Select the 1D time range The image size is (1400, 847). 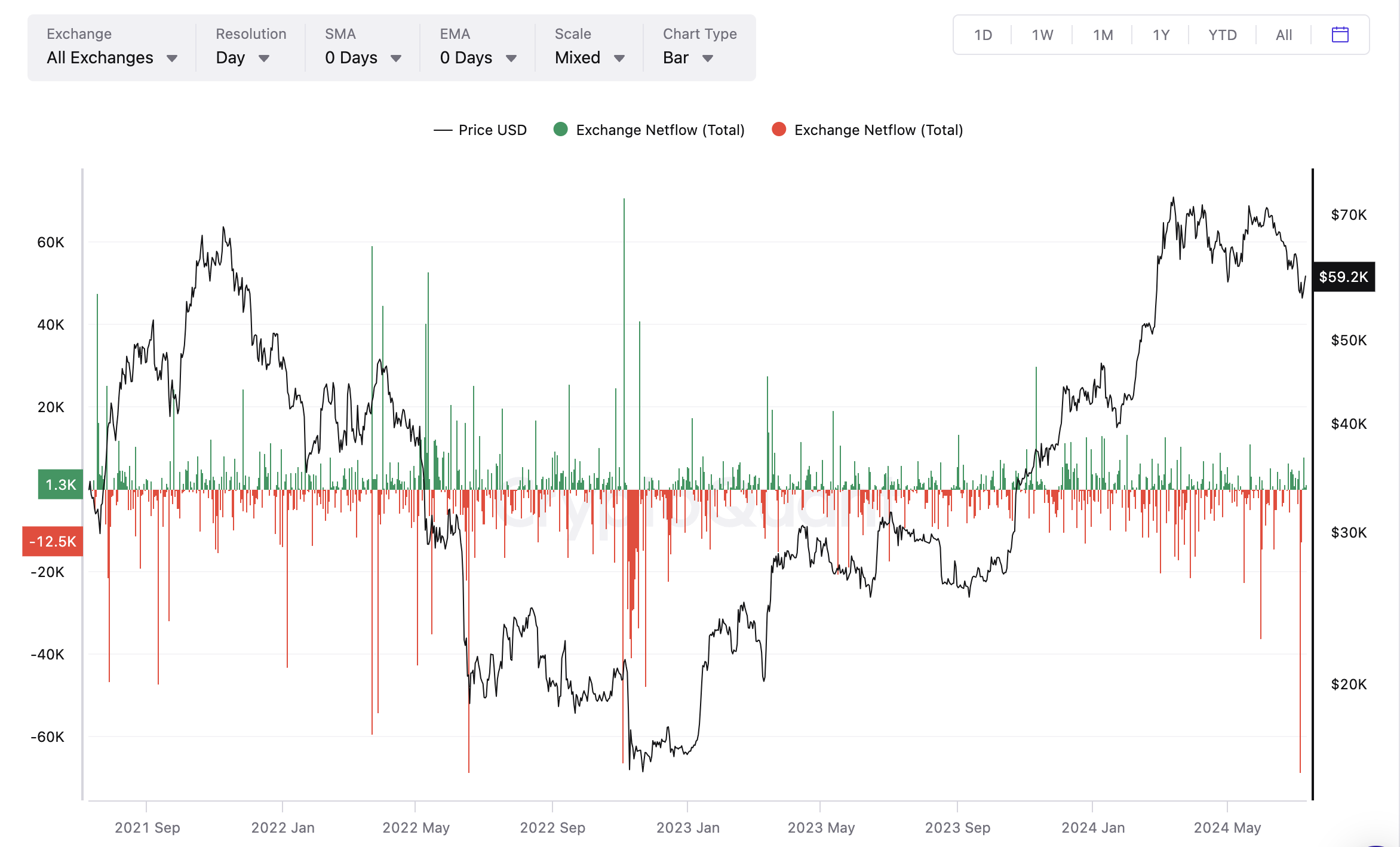point(983,35)
